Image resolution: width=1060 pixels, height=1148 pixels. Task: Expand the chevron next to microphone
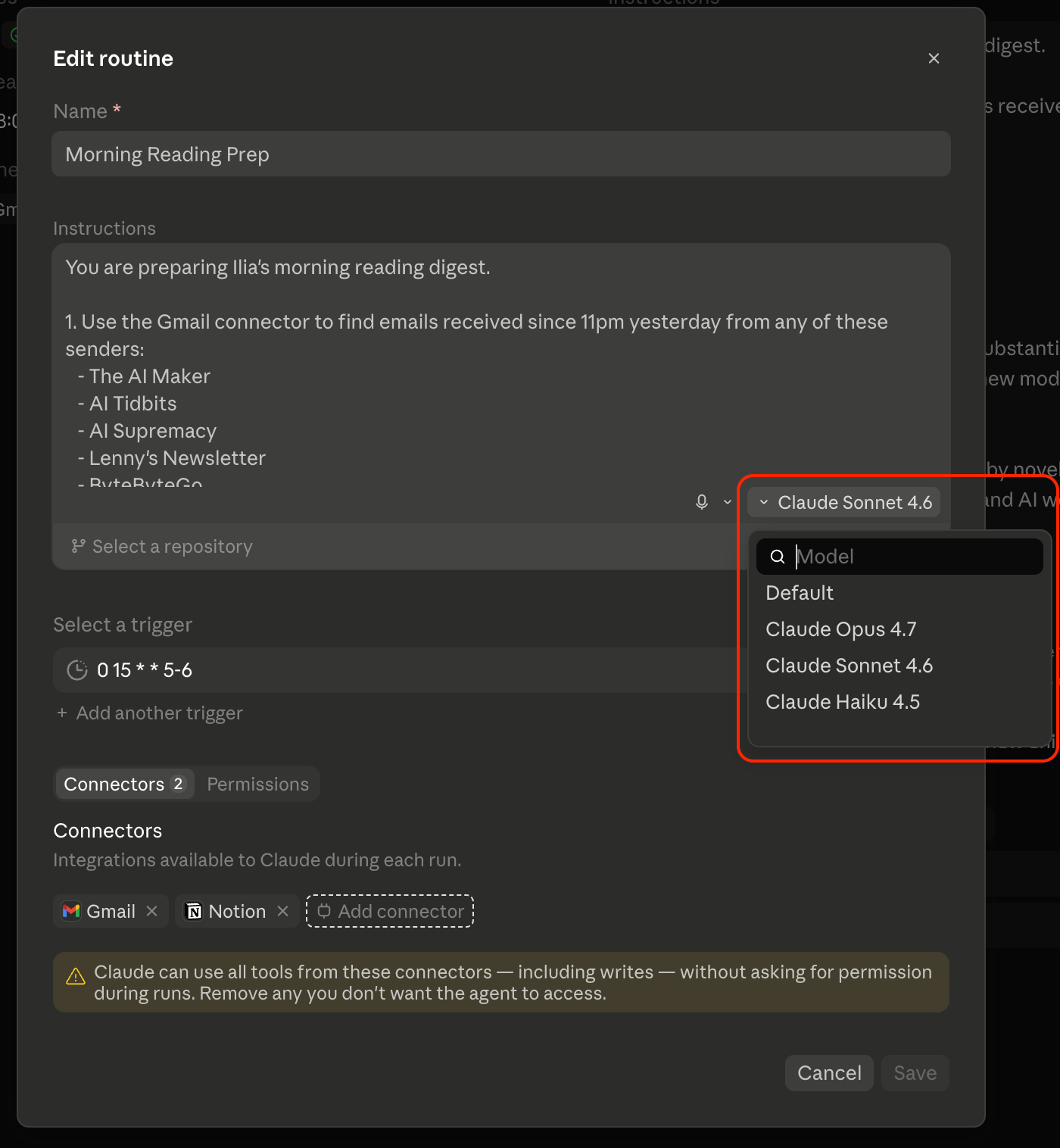[728, 502]
